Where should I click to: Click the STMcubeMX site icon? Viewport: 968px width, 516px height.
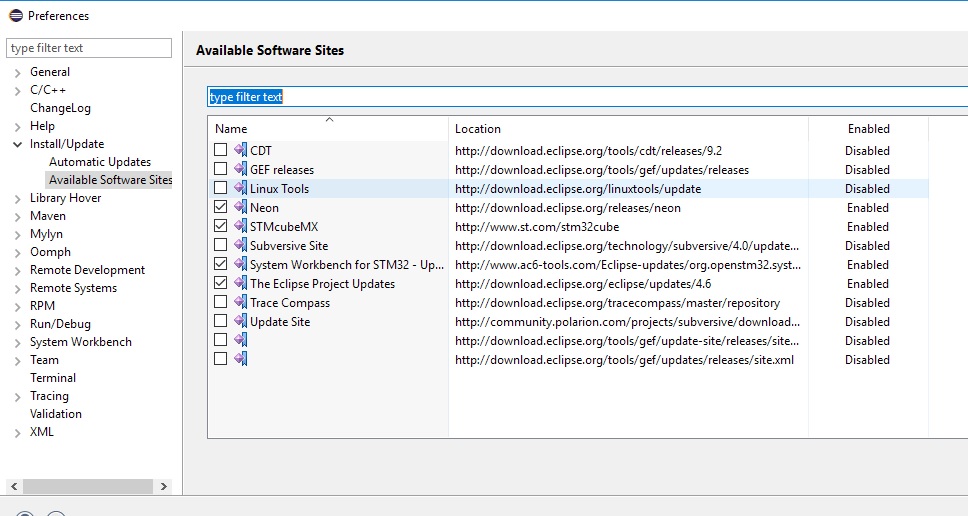coord(240,227)
